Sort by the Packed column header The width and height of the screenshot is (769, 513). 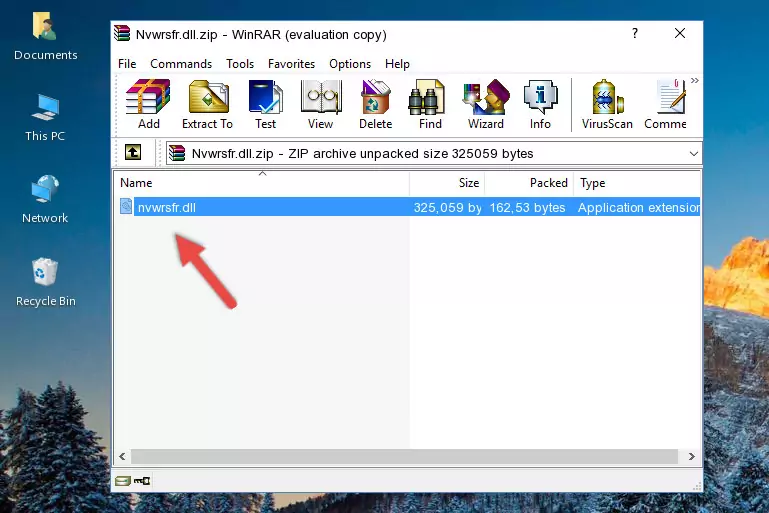point(529,183)
